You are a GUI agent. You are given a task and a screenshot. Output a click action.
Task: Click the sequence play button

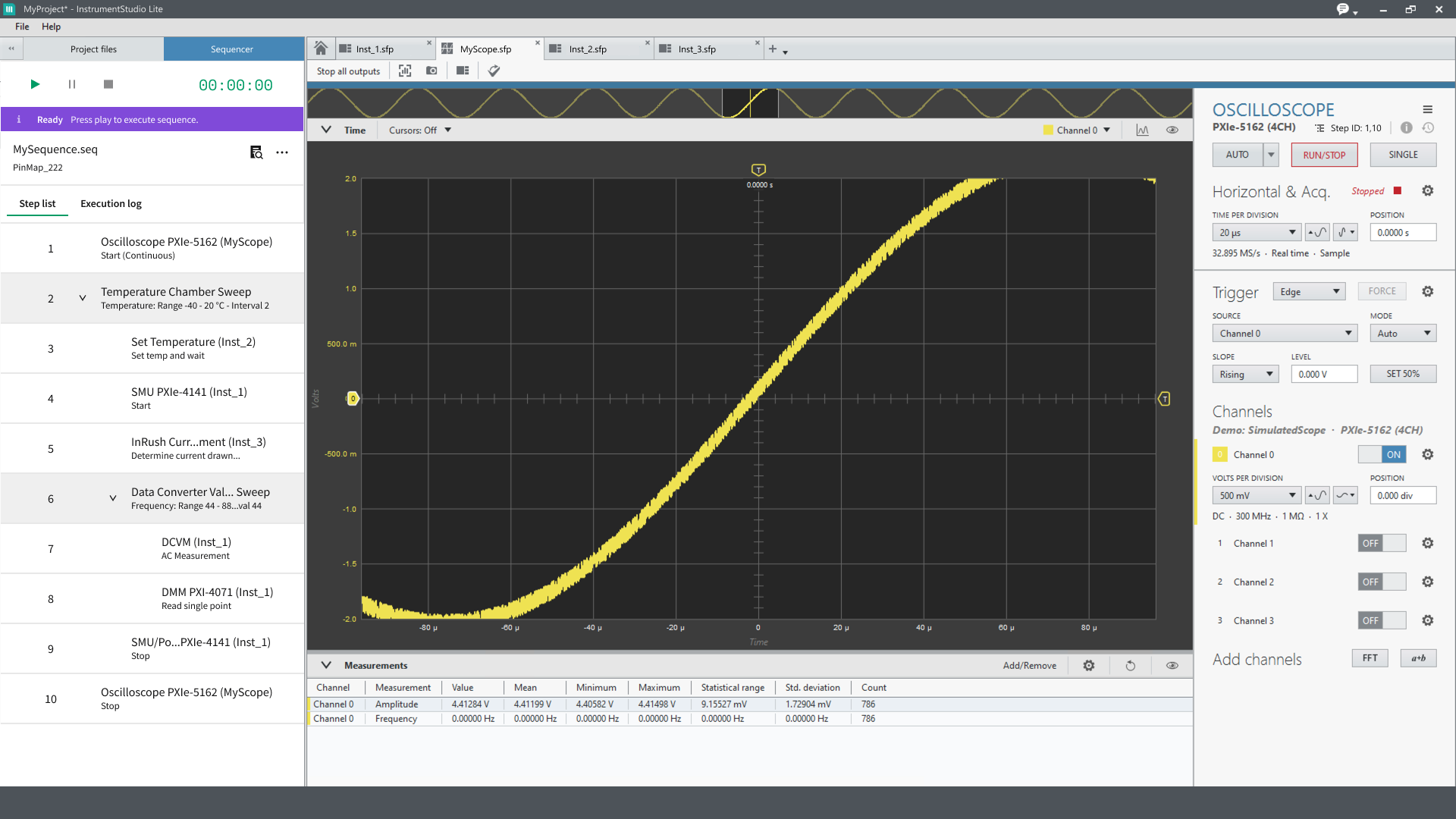[x=35, y=84]
